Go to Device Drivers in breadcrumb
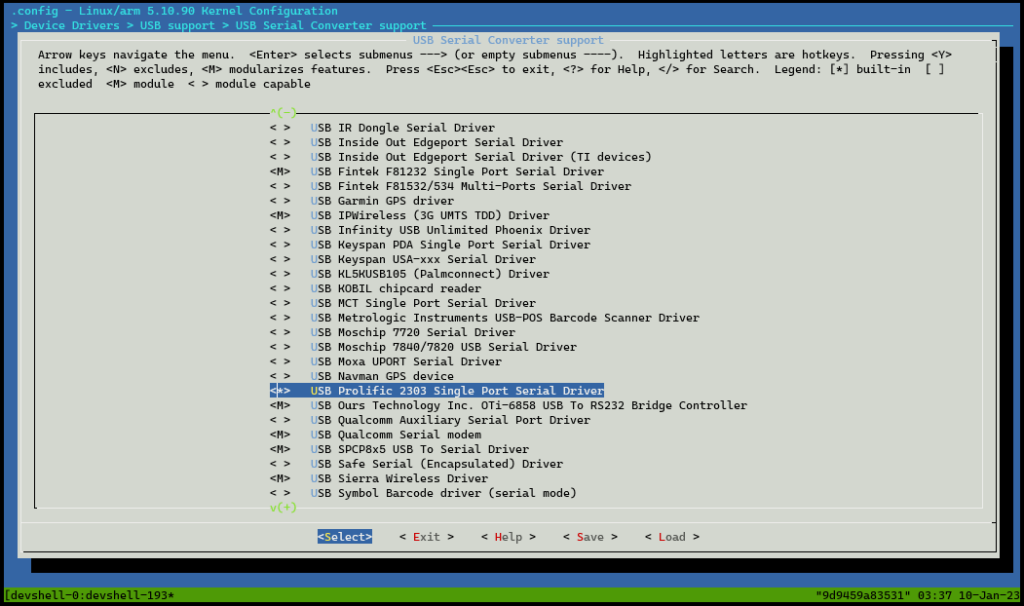Screen dimensions: 1024x606 [x=72, y=25]
